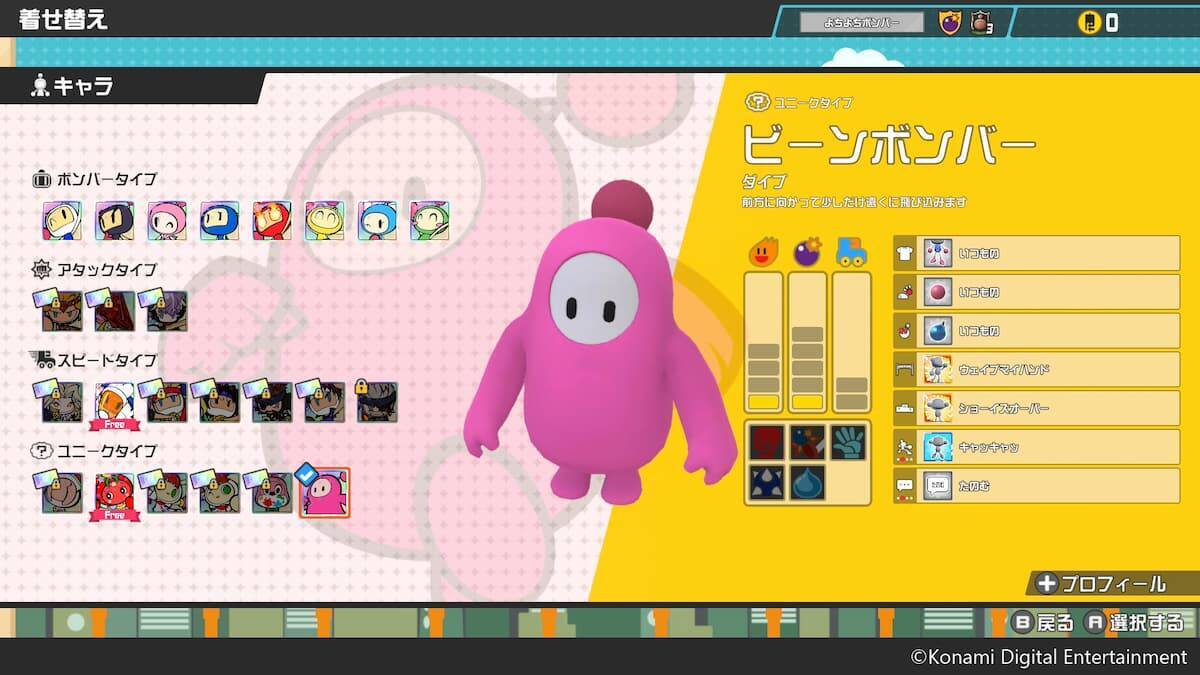Select the Black Bomber character icon
Image resolution: width=1200 pixels, height=675 pixels.
(x=114, y=220)
